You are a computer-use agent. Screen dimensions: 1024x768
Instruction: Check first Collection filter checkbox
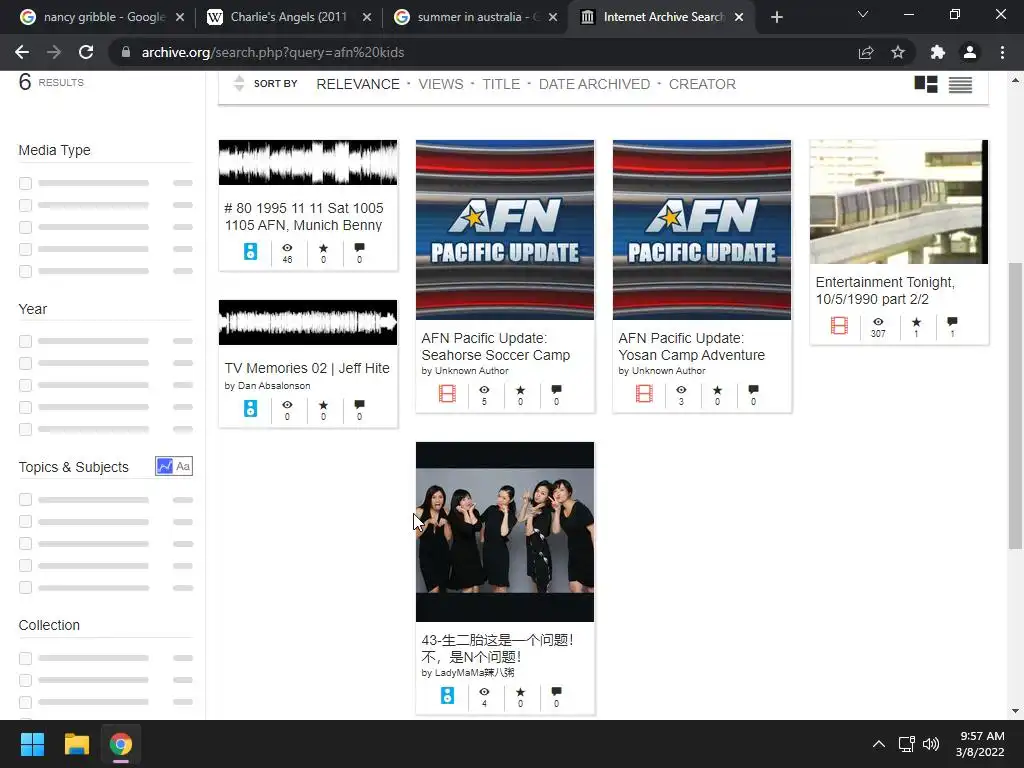click(25, 658)
